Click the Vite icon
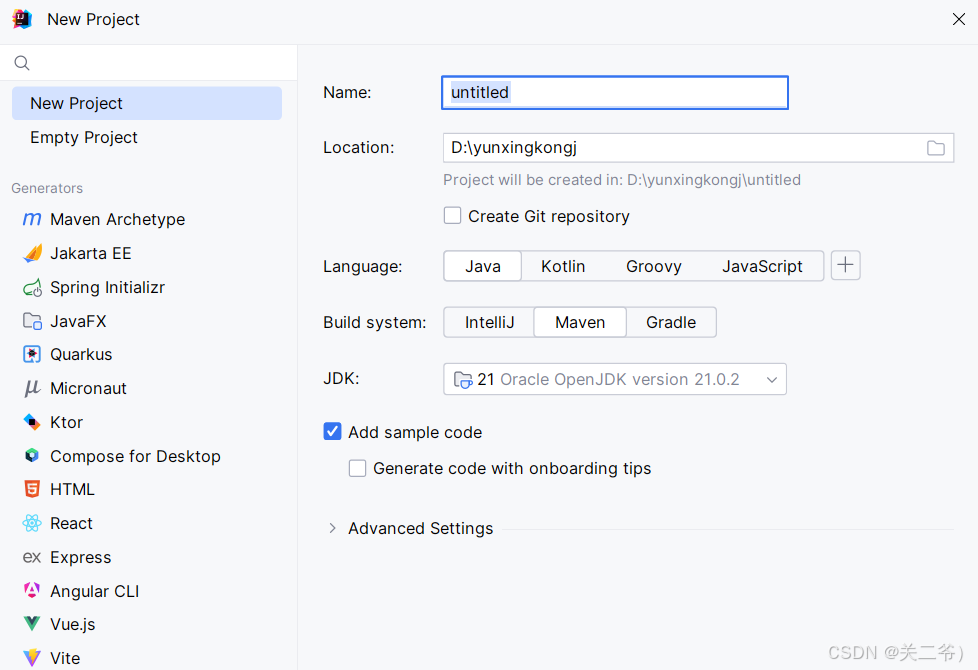This screenshot has width=978, height=670. pyautogui.click(x=32, y=658)
